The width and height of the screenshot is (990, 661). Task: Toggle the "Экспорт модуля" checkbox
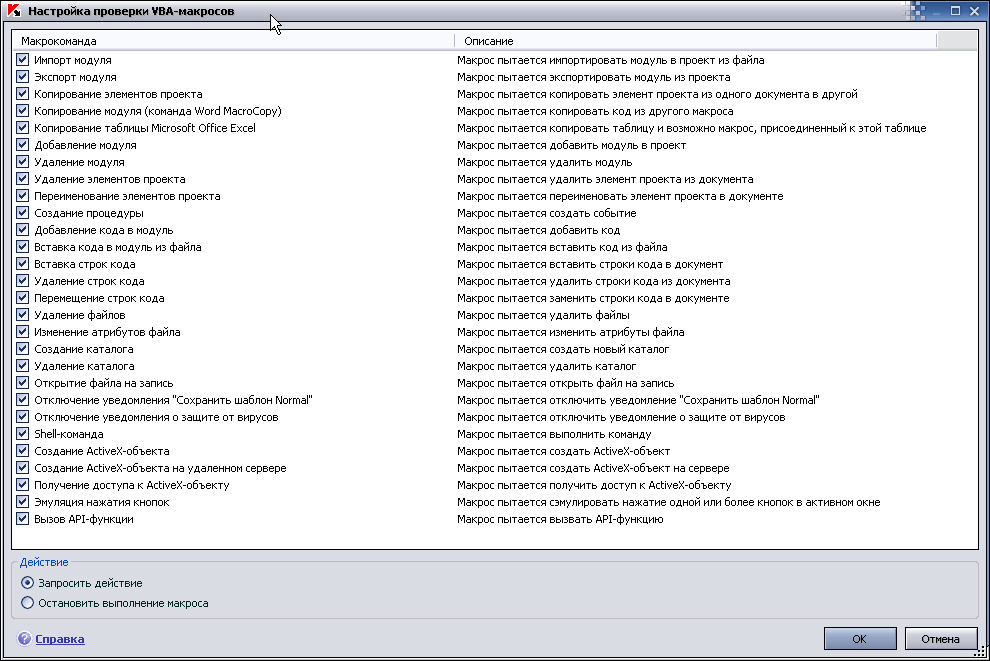tap(23, 78)
